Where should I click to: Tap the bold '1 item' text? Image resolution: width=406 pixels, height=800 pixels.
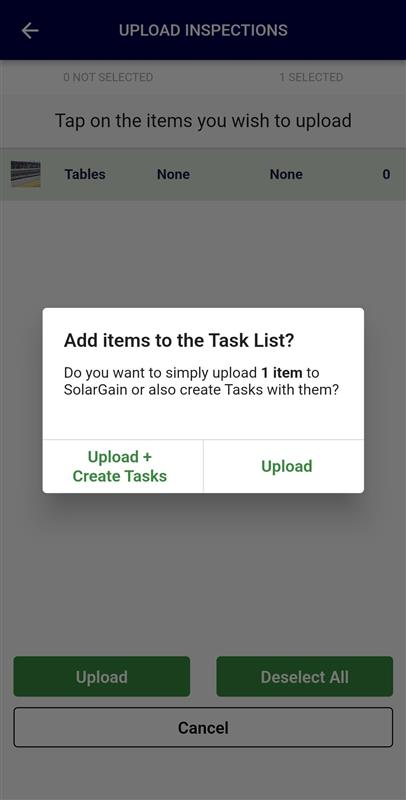coord(282,372)
